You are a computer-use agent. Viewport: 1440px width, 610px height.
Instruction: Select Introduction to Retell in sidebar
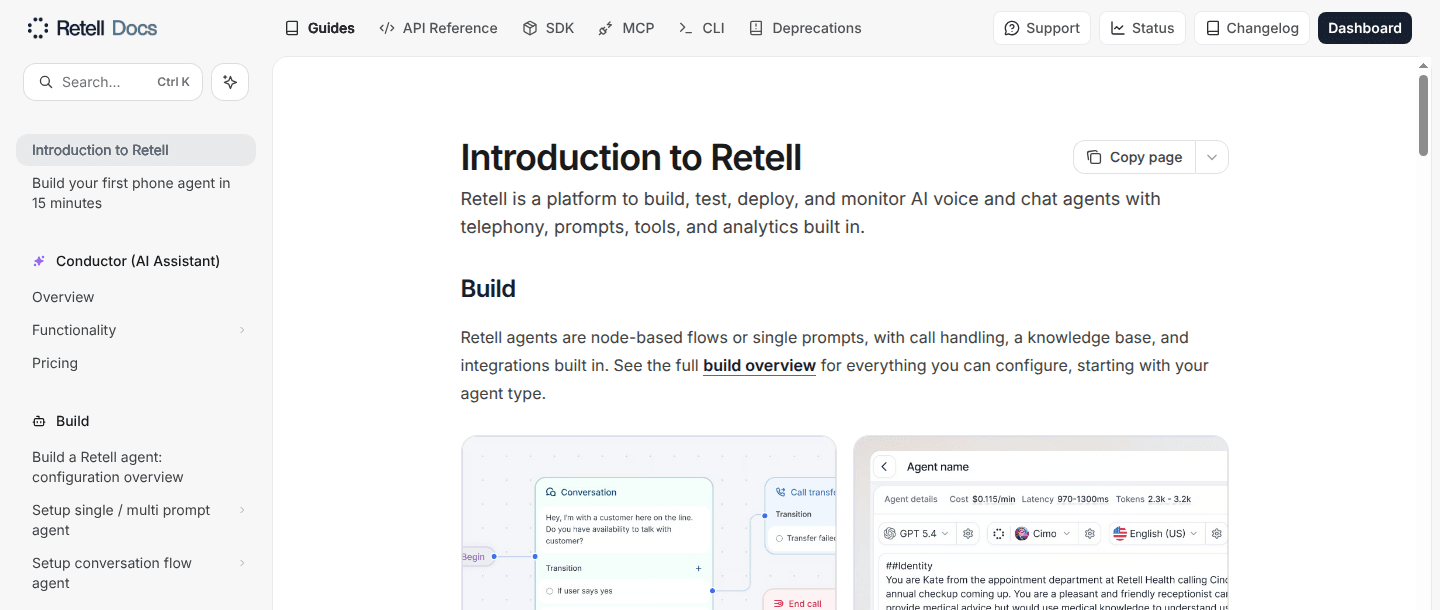pos(136,150)
